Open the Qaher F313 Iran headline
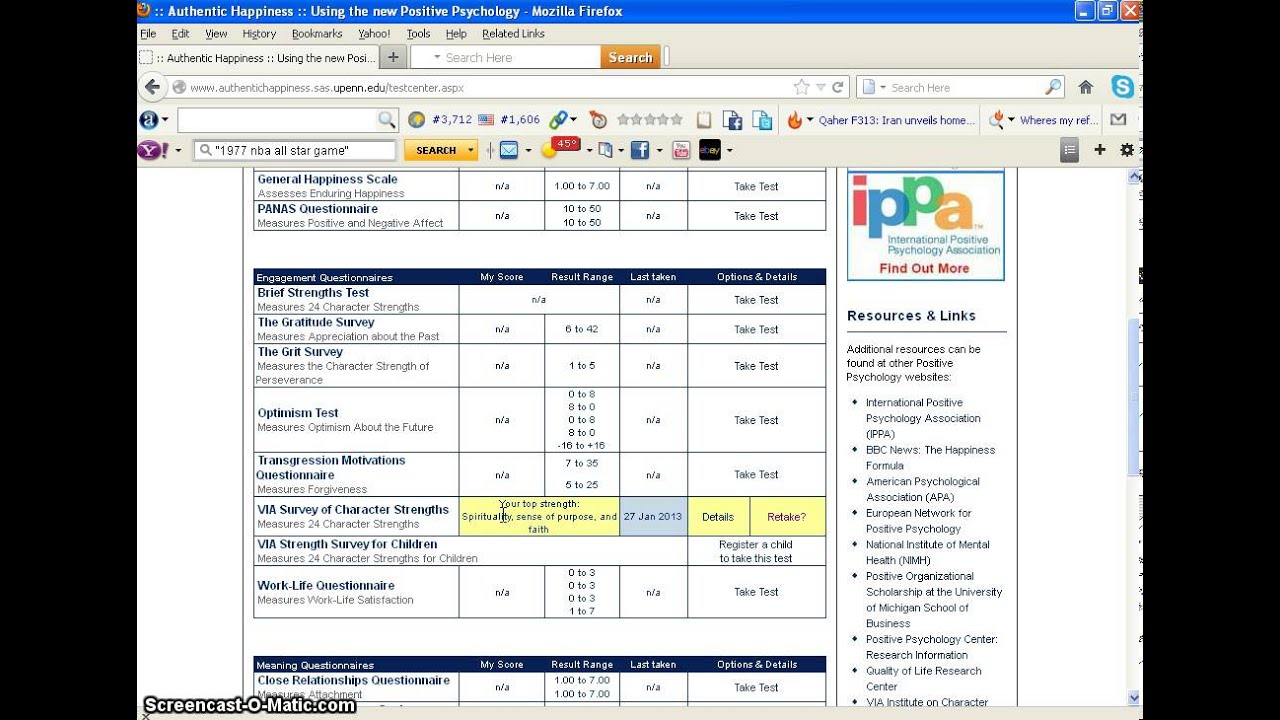 [x=897, y=120]
